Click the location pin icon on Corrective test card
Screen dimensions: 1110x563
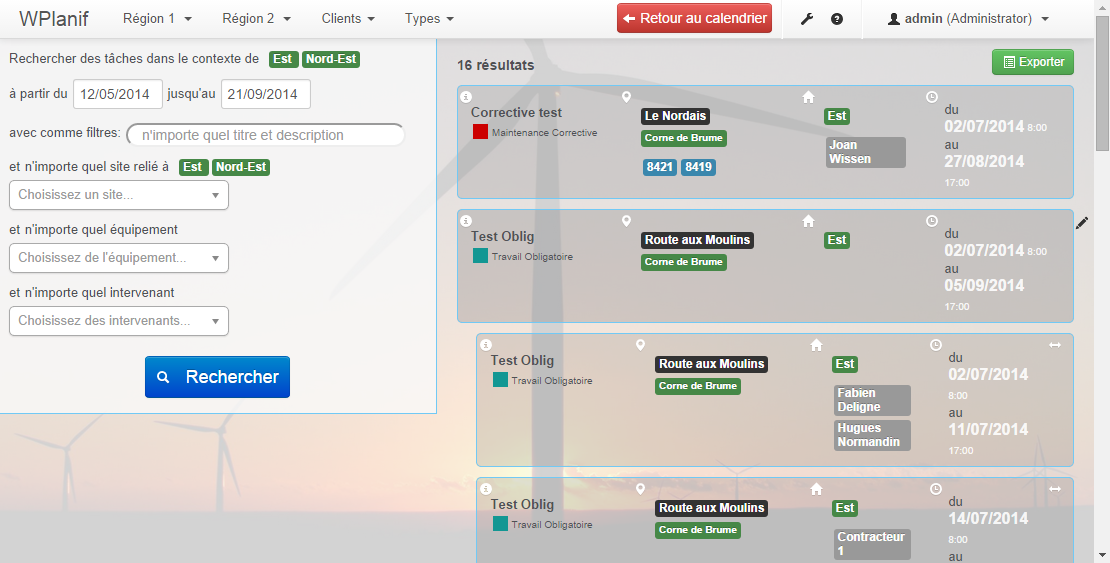coord(627,97)
